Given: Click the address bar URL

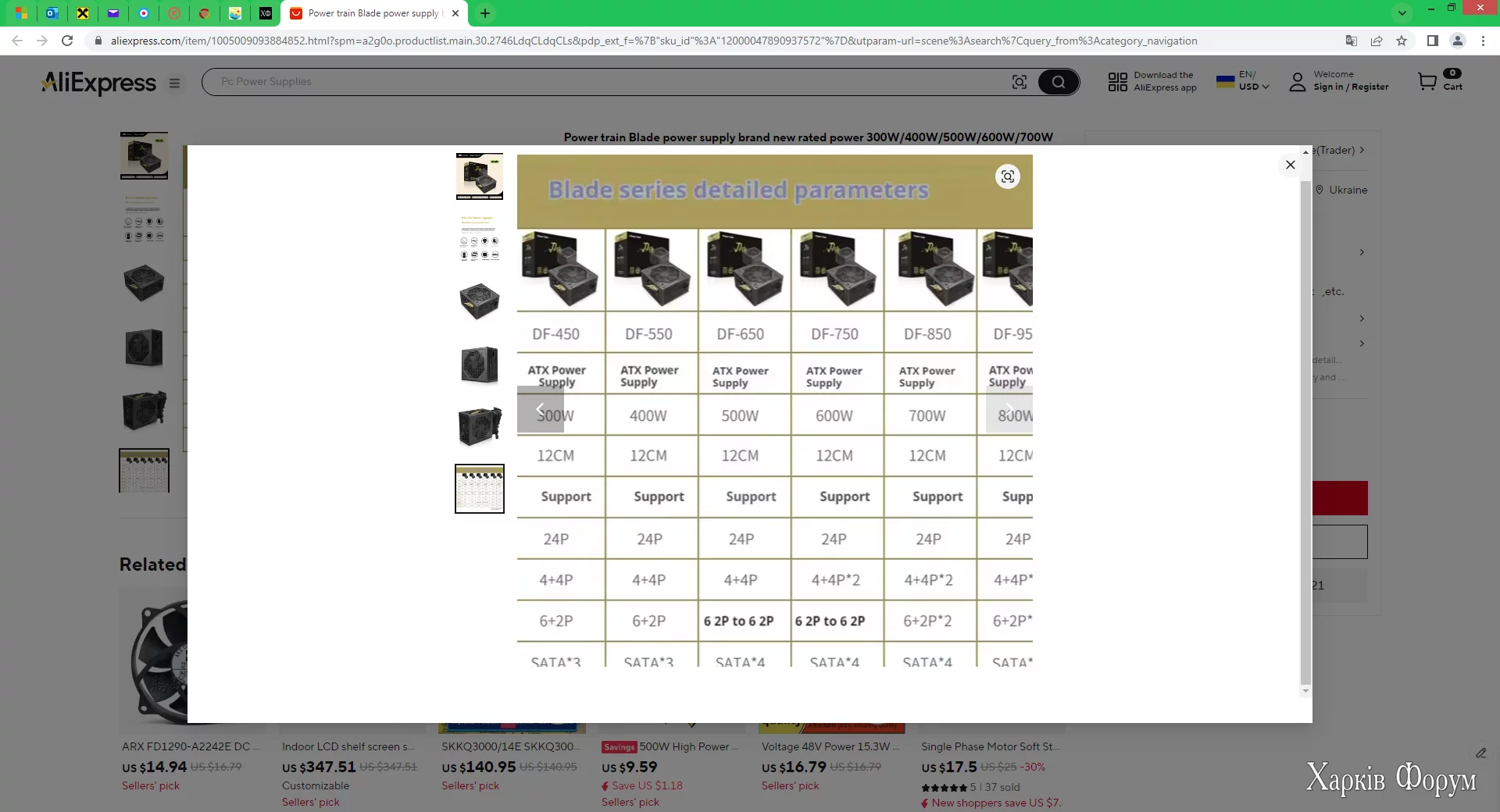Looking at the screenshot, I should tap(654, 41).
